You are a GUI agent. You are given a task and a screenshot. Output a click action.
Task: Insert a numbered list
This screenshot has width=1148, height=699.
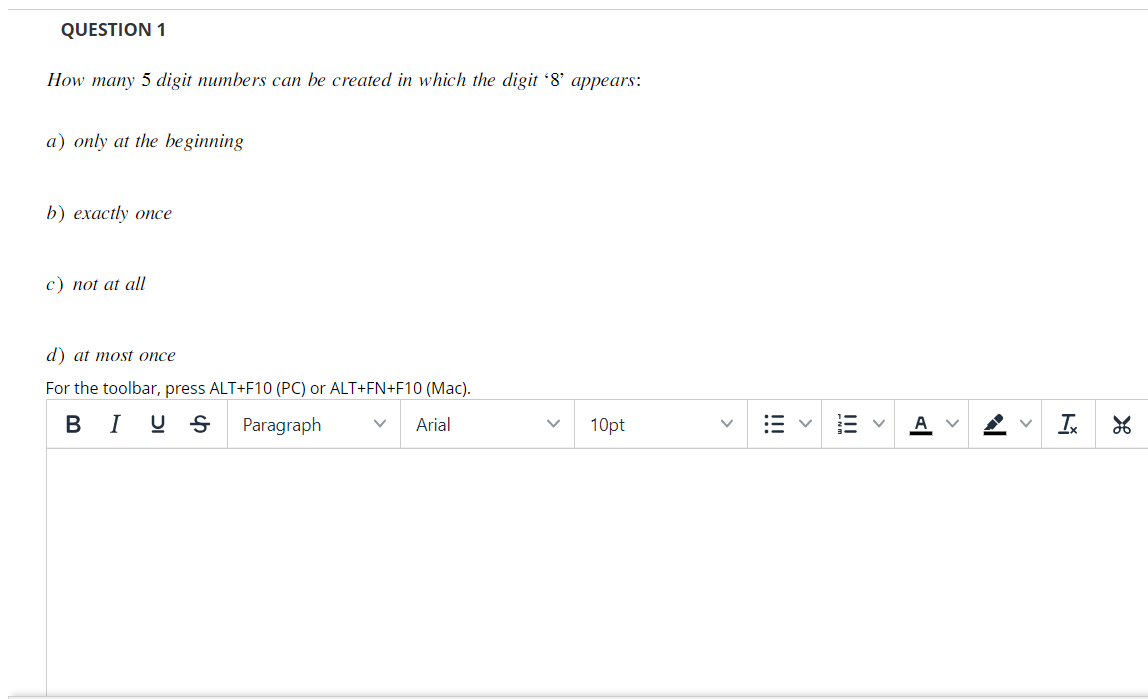tap(846, 423)
